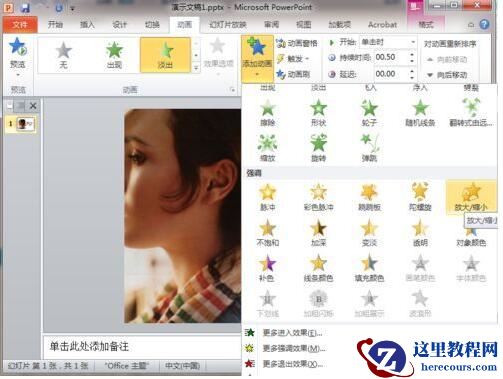Open 更多强调效果 (More Emphasis Effects)
Image resolution: width=503 pixels, height=379 pixels.
(x=284, y=348)
